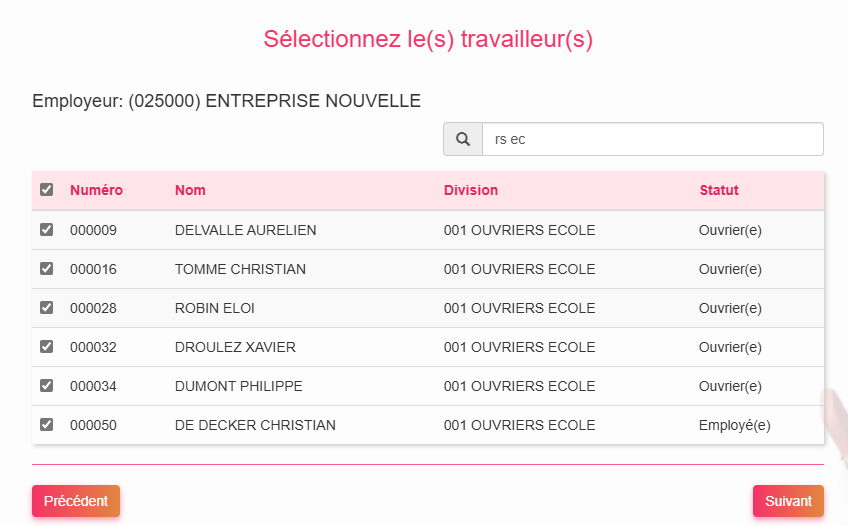Uncheck the ROBIN ELOI checkbox
Screen dimensions: 848x526
click(46, 308)
